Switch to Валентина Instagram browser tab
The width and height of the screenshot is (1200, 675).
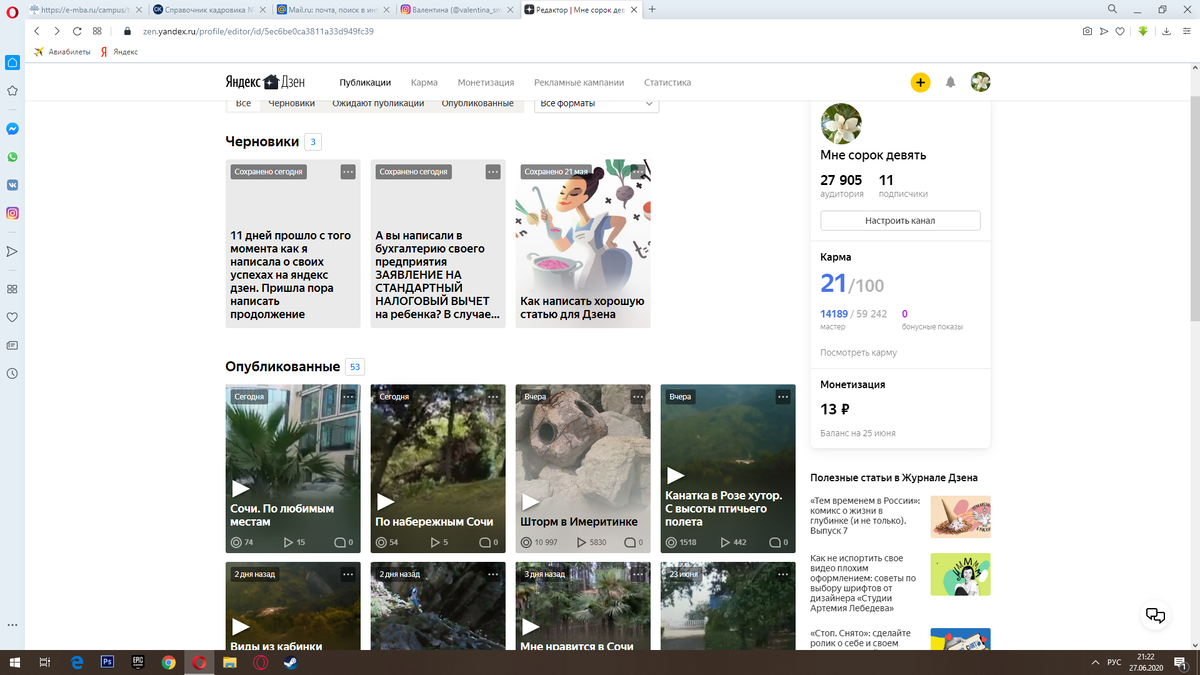(455, 9)
